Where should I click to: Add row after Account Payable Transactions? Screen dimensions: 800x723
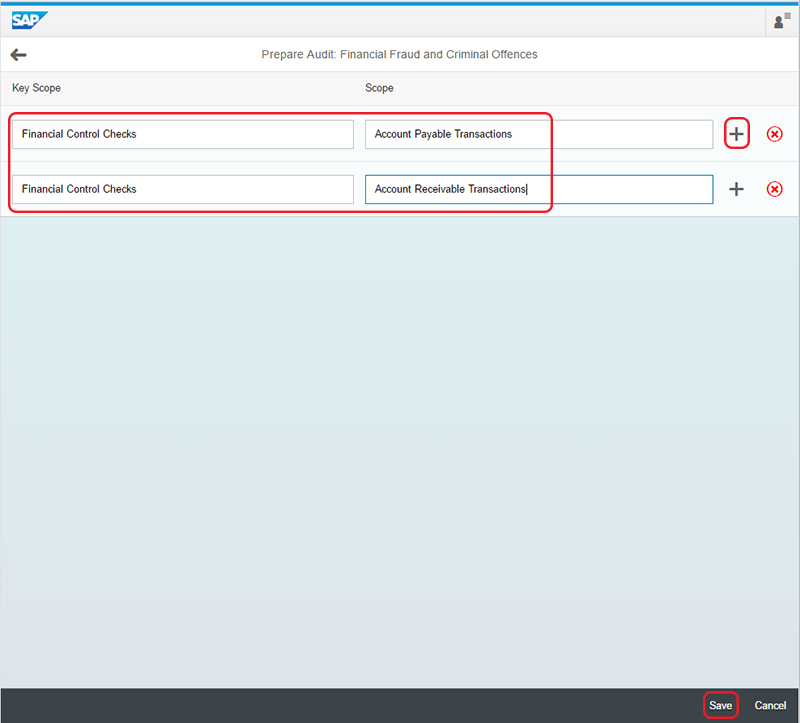tap(736, 134)
